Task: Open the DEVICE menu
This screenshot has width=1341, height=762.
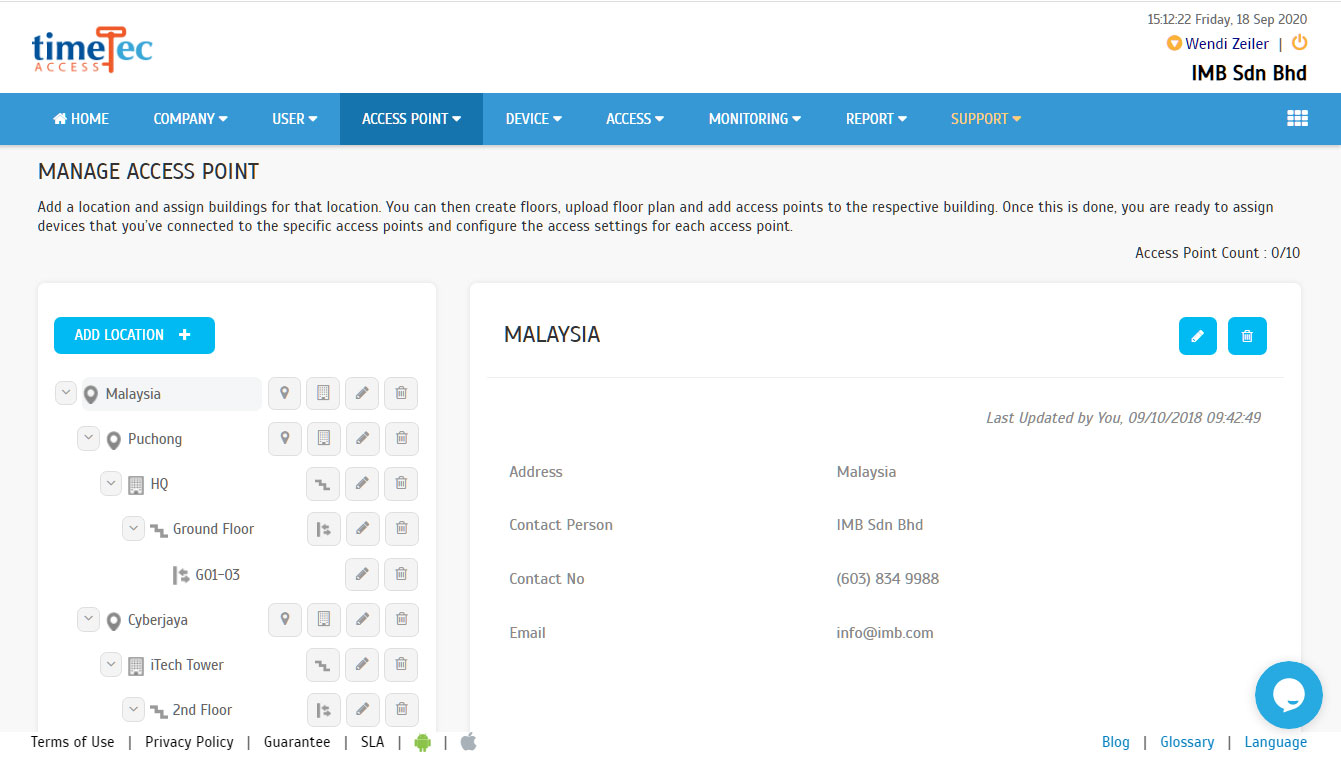Action: click(x=533, y=119)
